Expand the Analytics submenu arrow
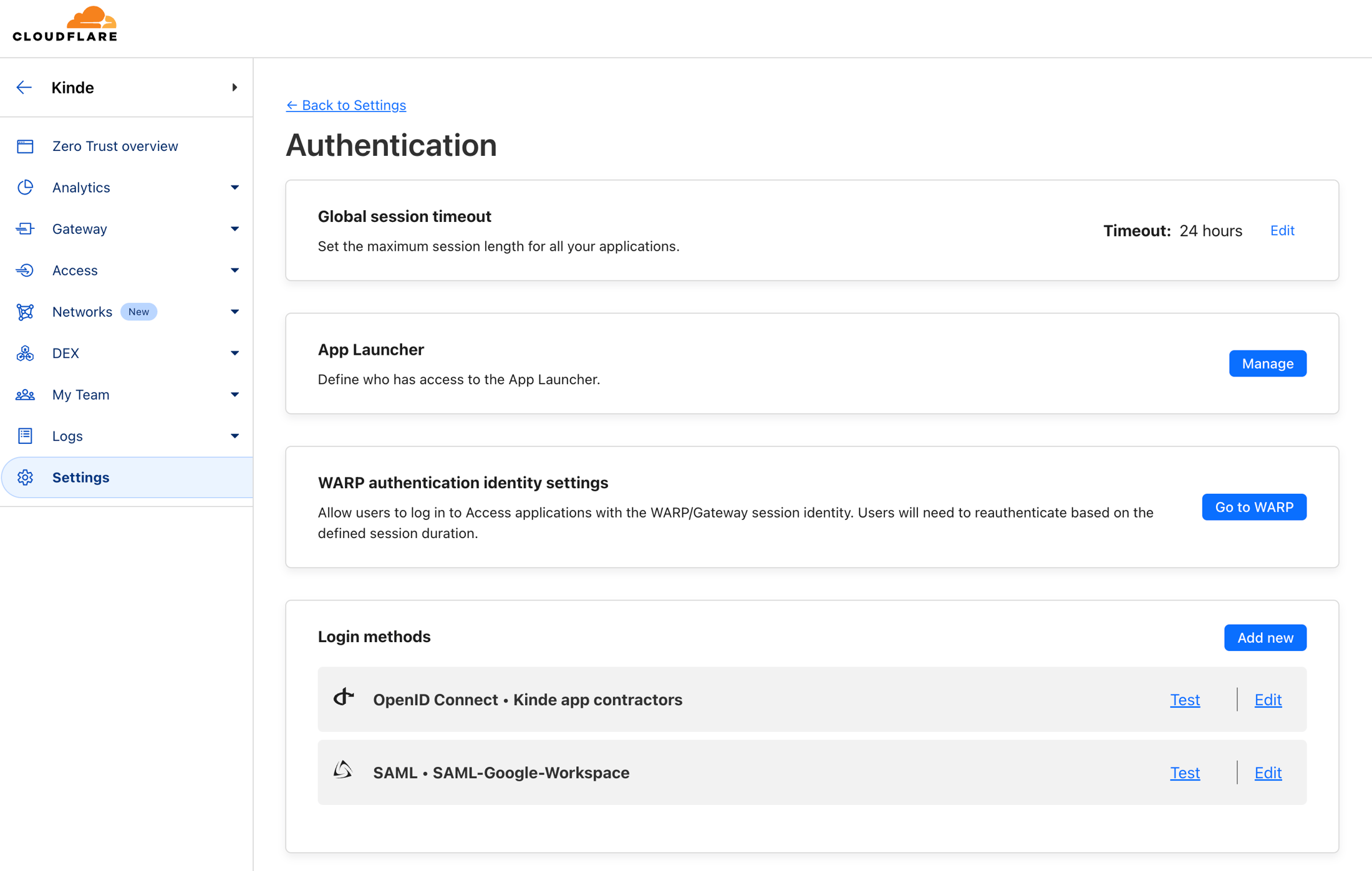 234,187
